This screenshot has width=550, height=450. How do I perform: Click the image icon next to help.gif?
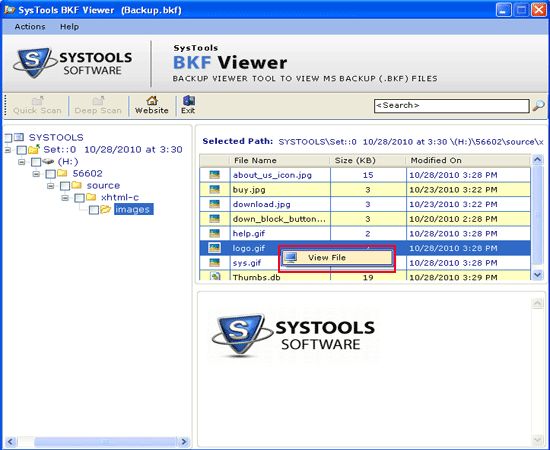click(x=214, y=233)
